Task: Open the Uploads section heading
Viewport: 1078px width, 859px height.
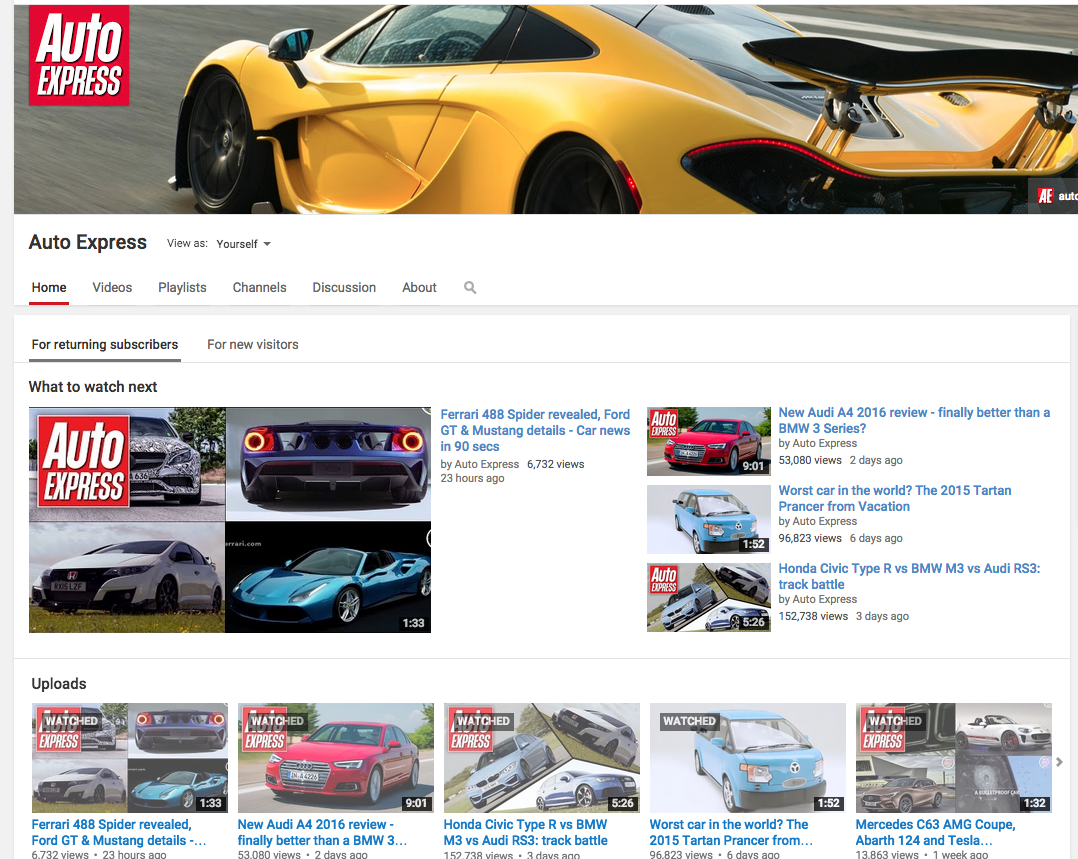Action: (59, 684)
